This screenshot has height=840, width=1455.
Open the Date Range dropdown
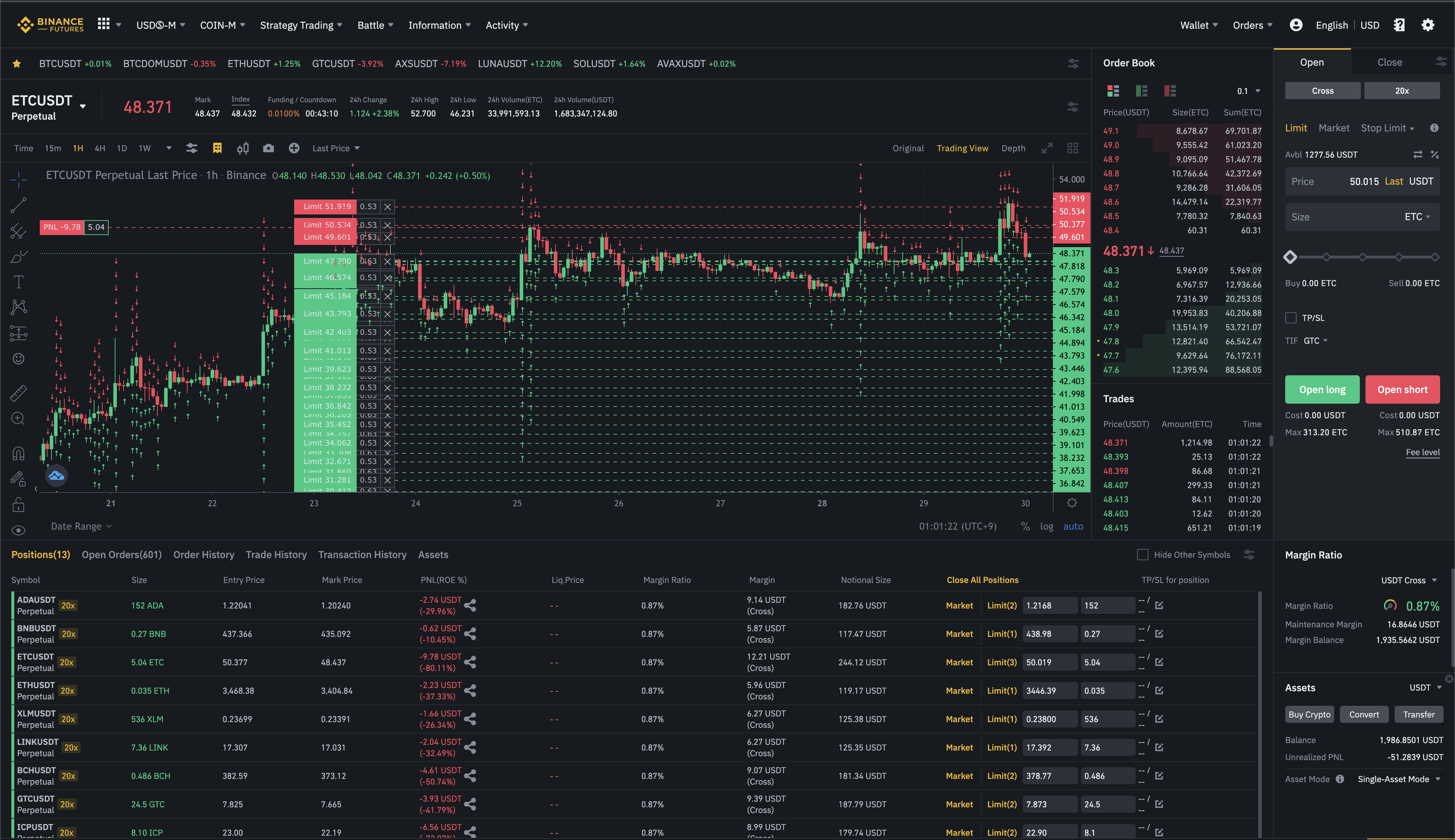(81, 526)
